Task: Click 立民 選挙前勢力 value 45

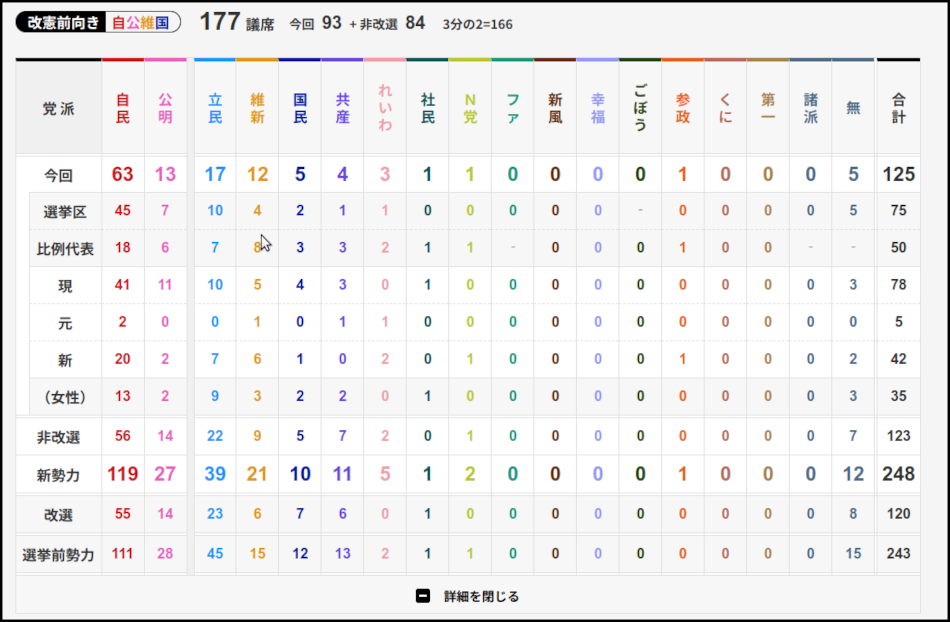Action: (215, 553)
